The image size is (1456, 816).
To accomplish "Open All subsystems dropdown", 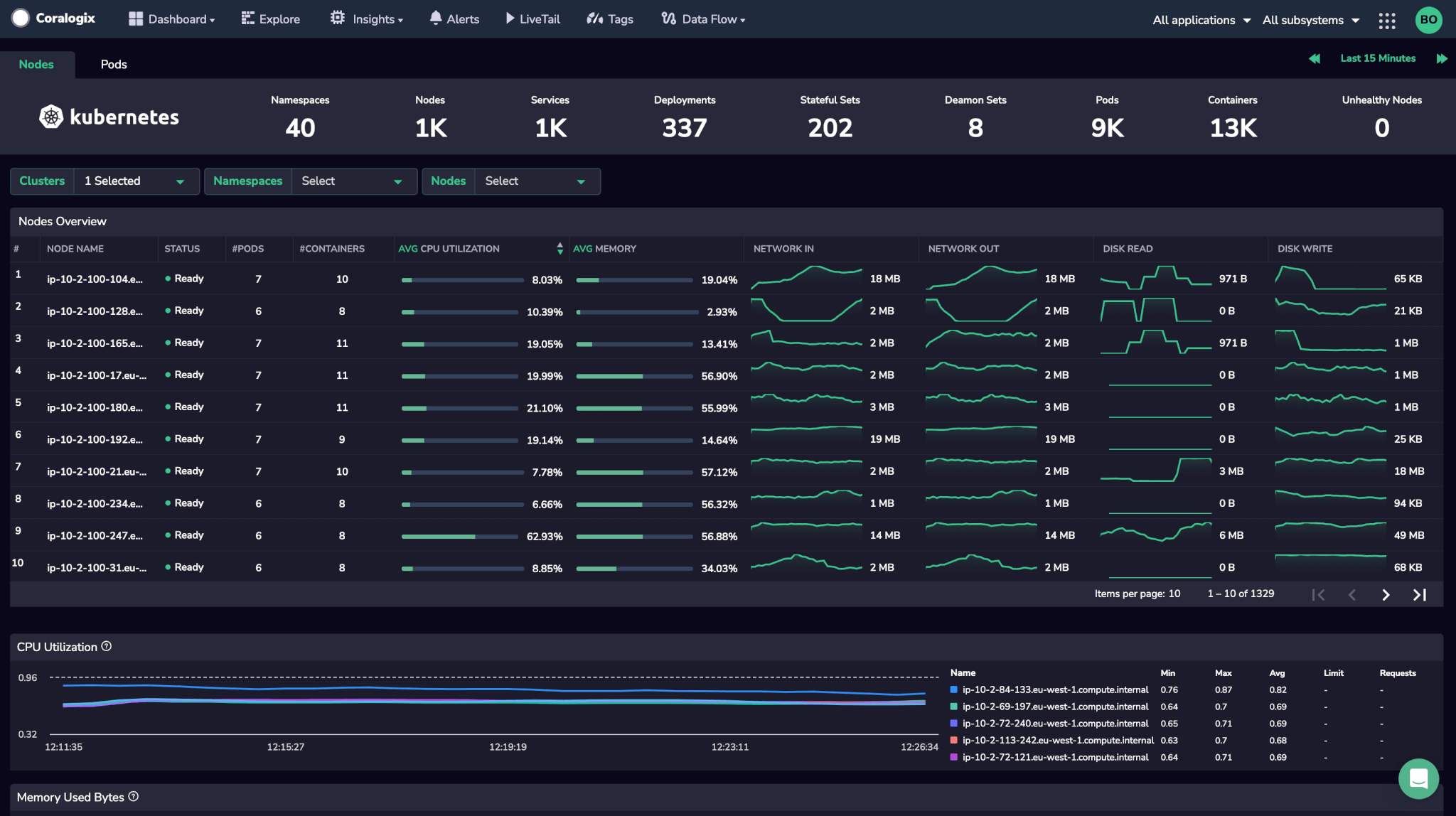I will pos(1311,20).
